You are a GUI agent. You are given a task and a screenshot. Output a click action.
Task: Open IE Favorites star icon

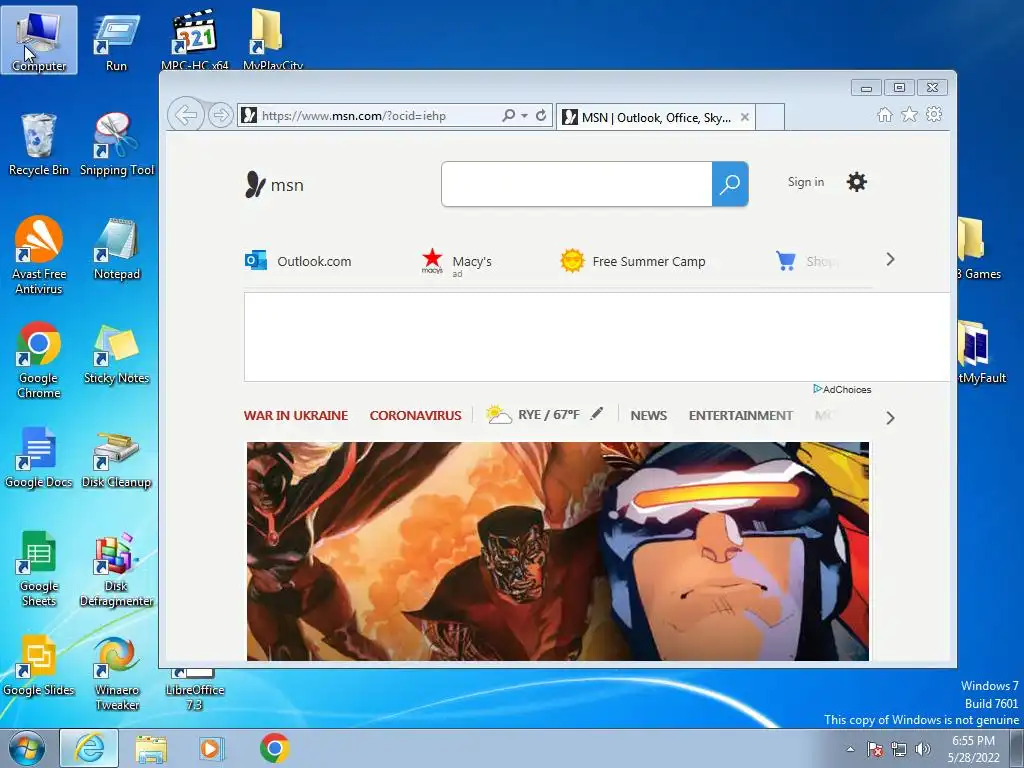[909, 115]
